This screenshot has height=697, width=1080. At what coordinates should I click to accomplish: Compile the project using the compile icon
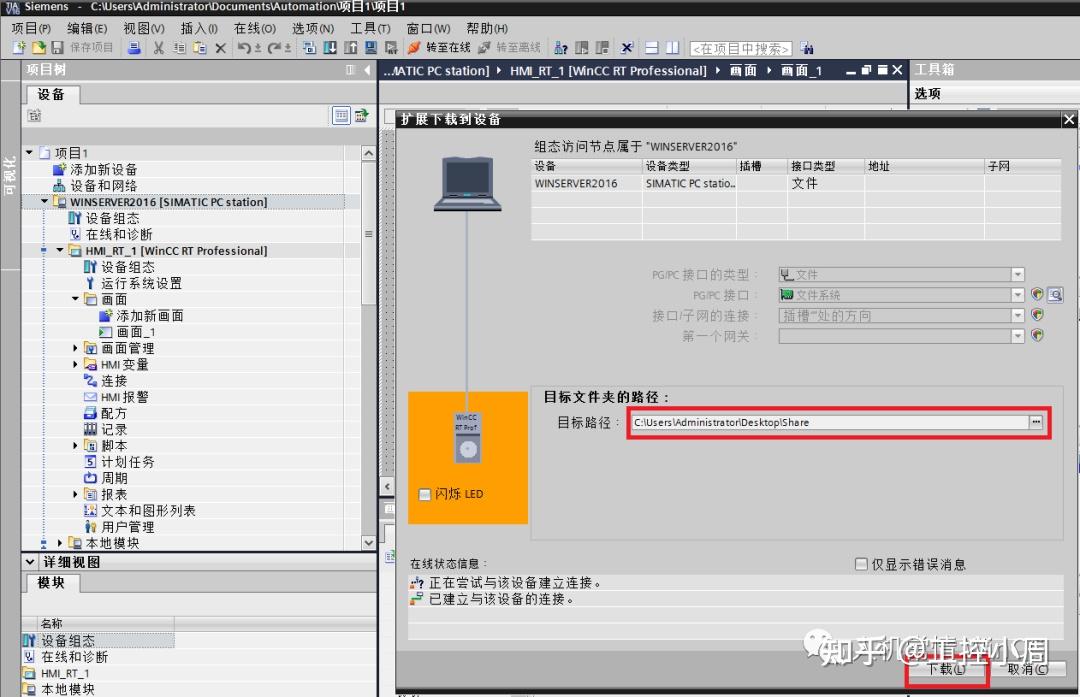click(x=309, y=48)
